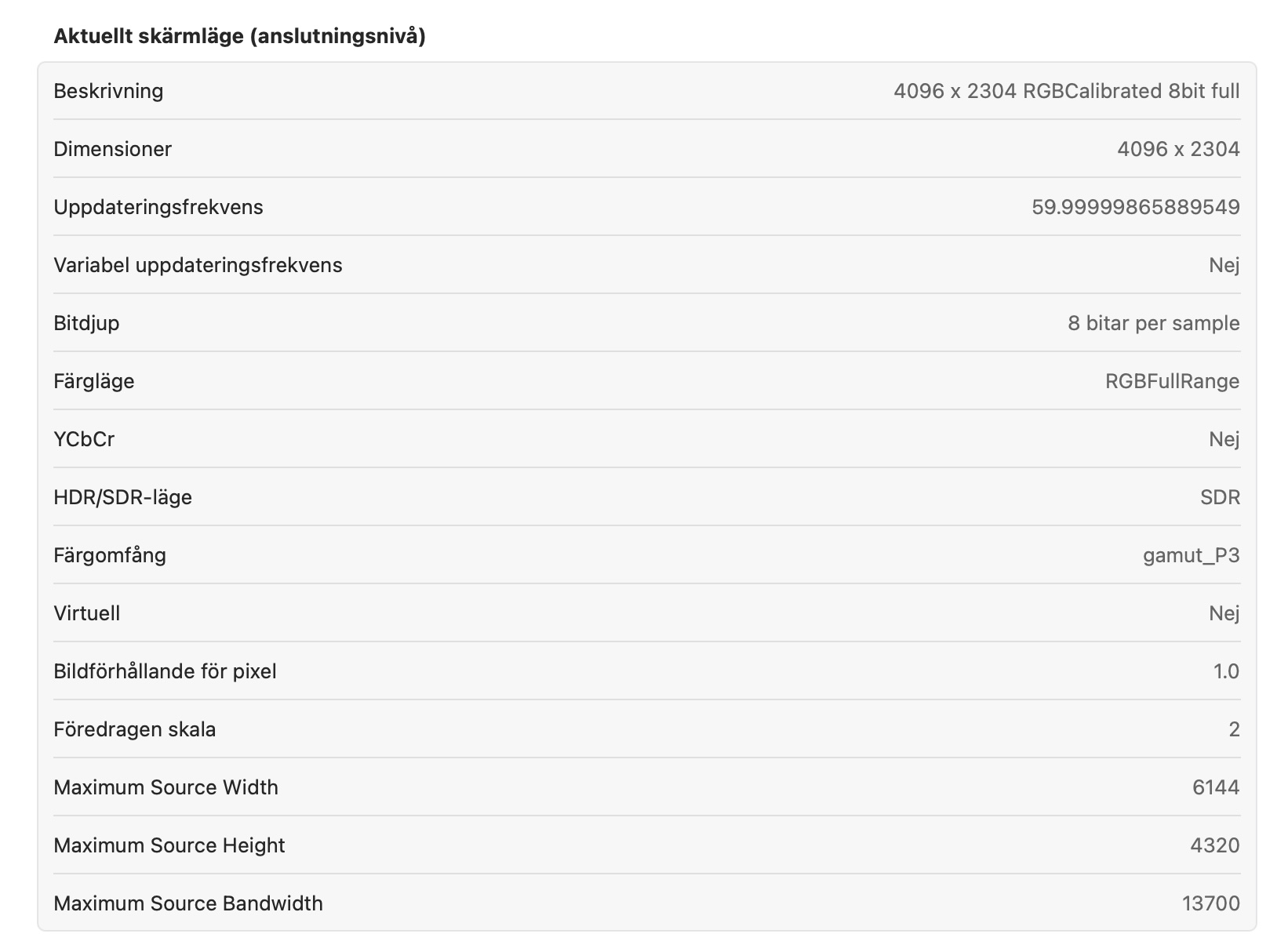Click the '4096 x 2304 RGBCalibrated 8bit full' value

tap(1066, 91)
